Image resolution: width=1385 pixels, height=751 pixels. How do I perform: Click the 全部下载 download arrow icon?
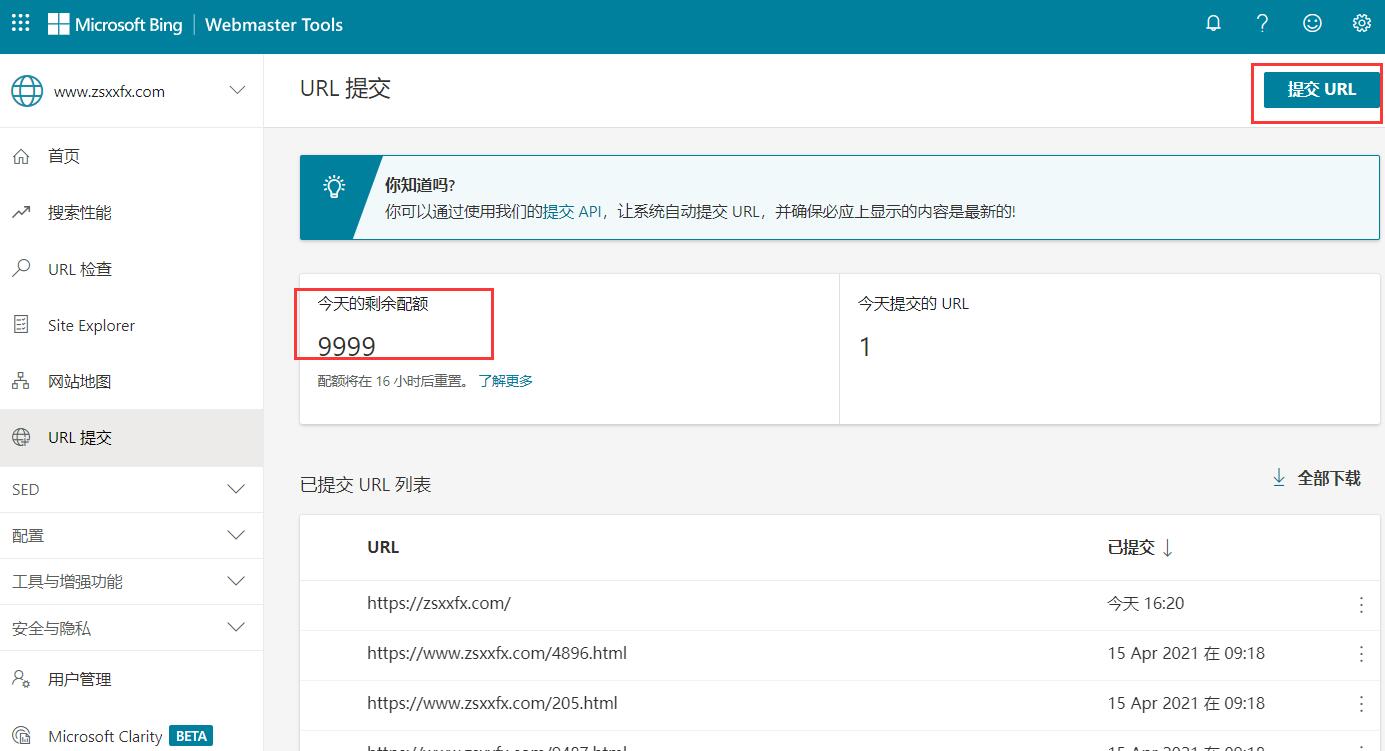coord(1279,478)
